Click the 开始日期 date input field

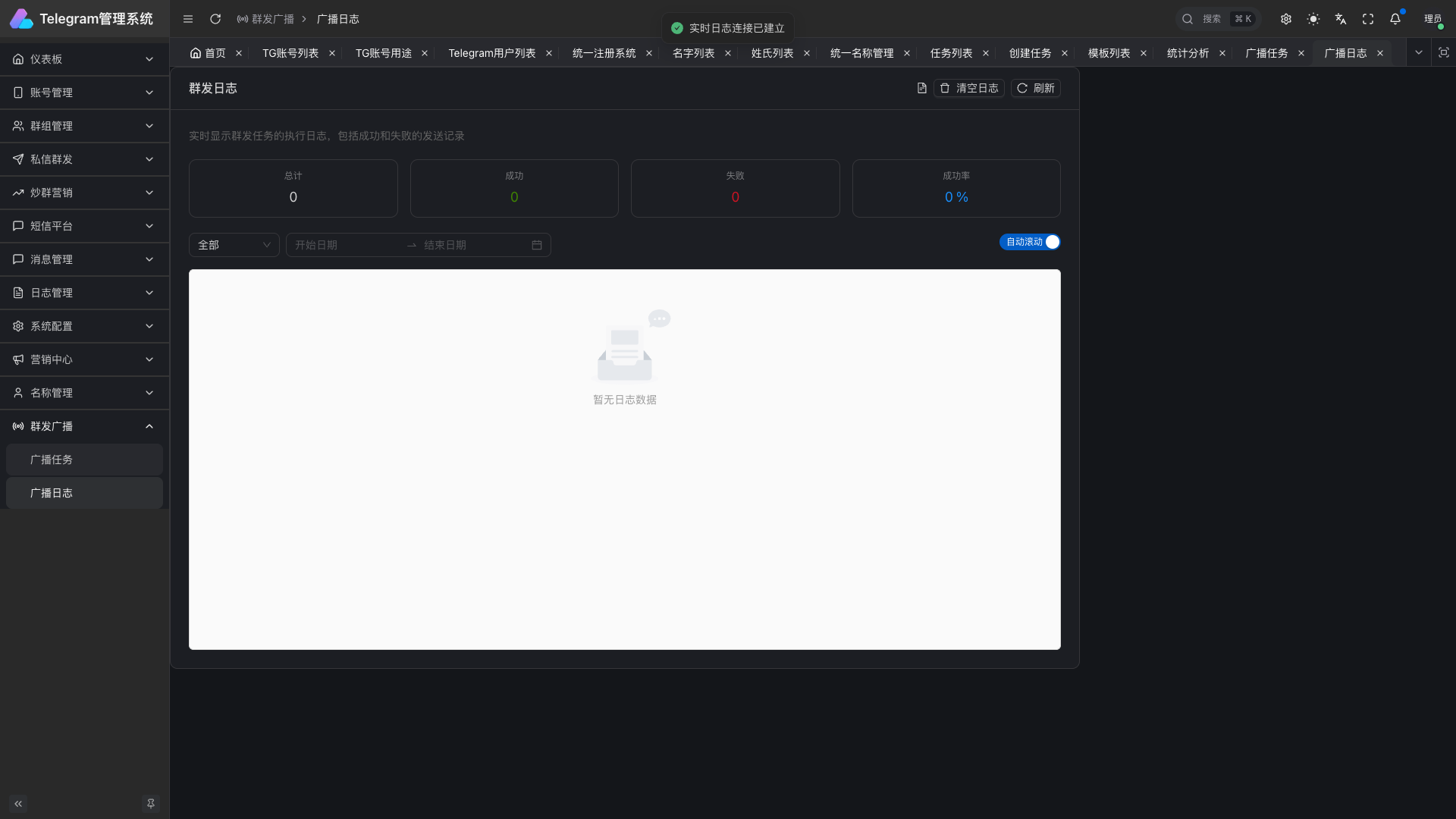pyautogui.click(x=345, y=245)
